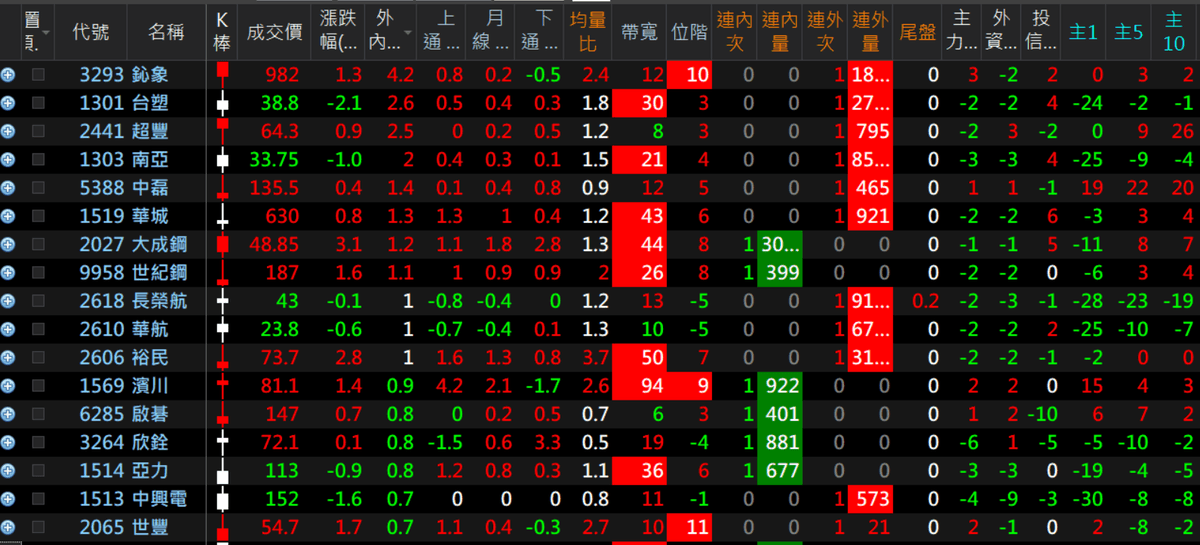Tick the checkbox for row 1519 華城
The height and width of the screenshot is (545, 1200).
(38, 215)
